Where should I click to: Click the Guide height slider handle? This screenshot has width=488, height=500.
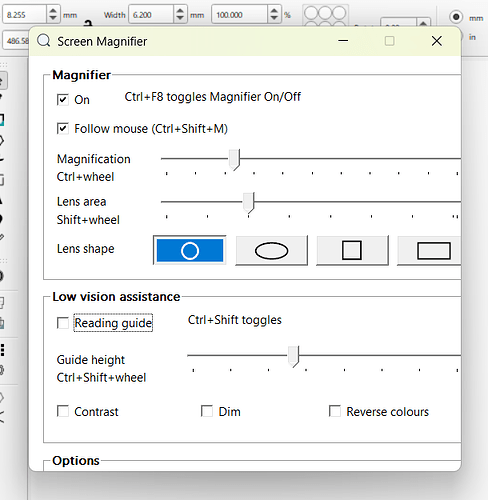293,356
